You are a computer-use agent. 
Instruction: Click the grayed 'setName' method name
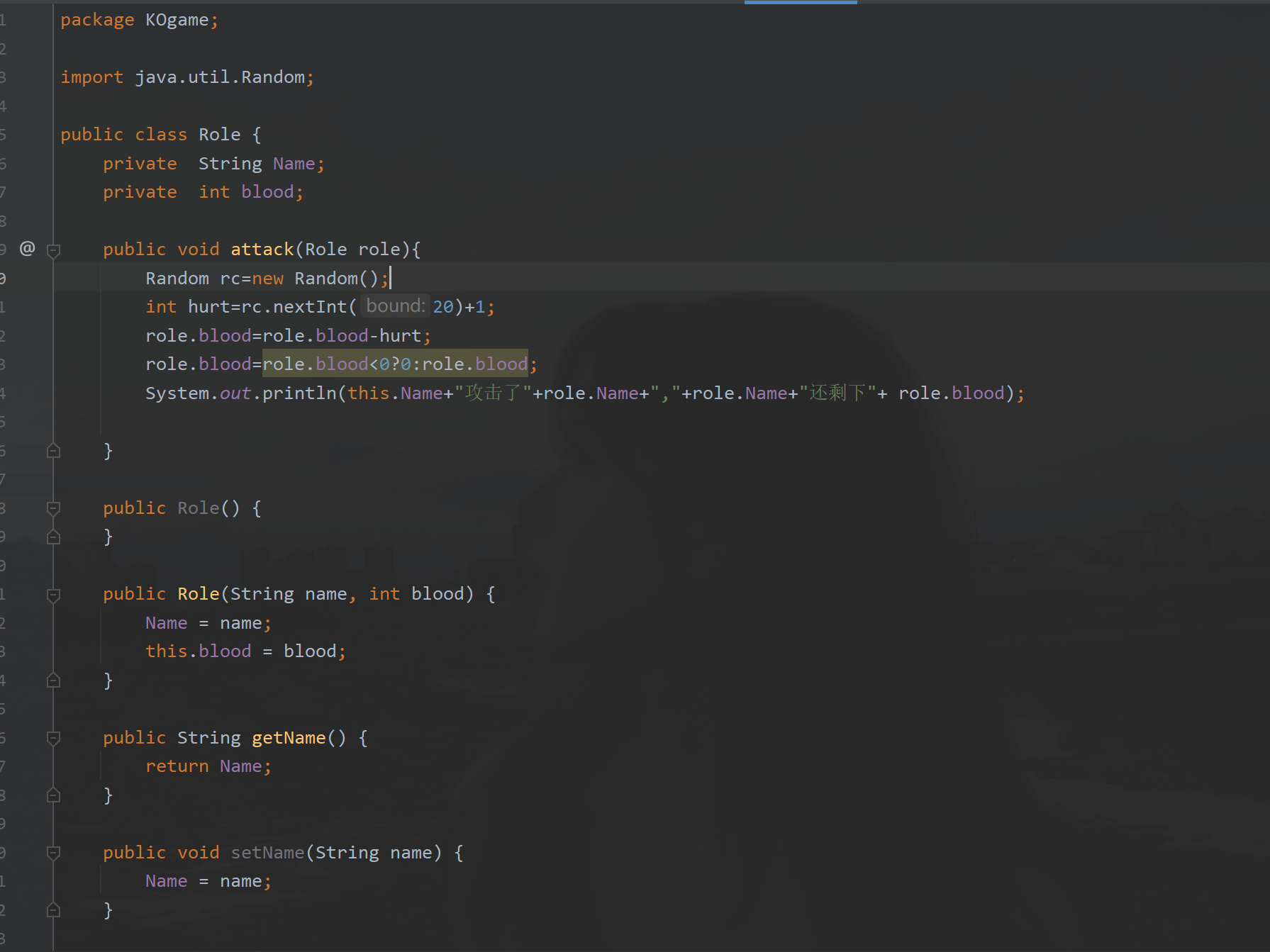tap(267, 853)
